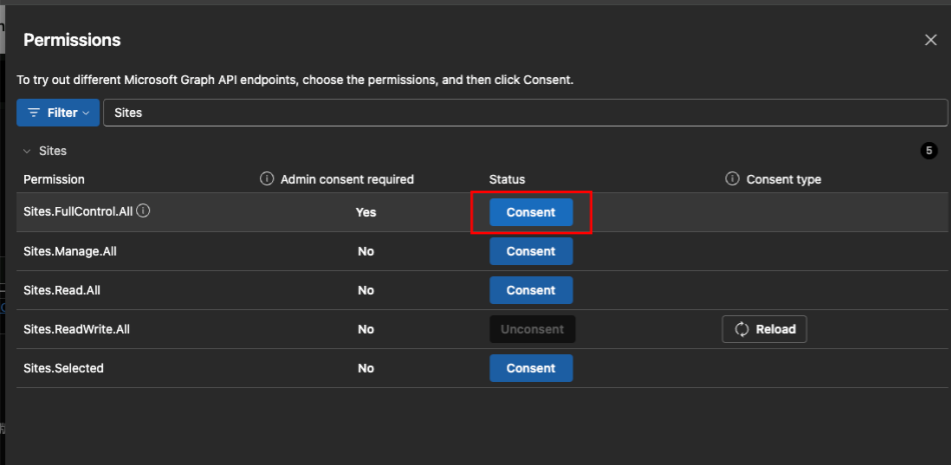
Task: Select the Sites.Read.All permission name
Action: [x=62, y=290]
